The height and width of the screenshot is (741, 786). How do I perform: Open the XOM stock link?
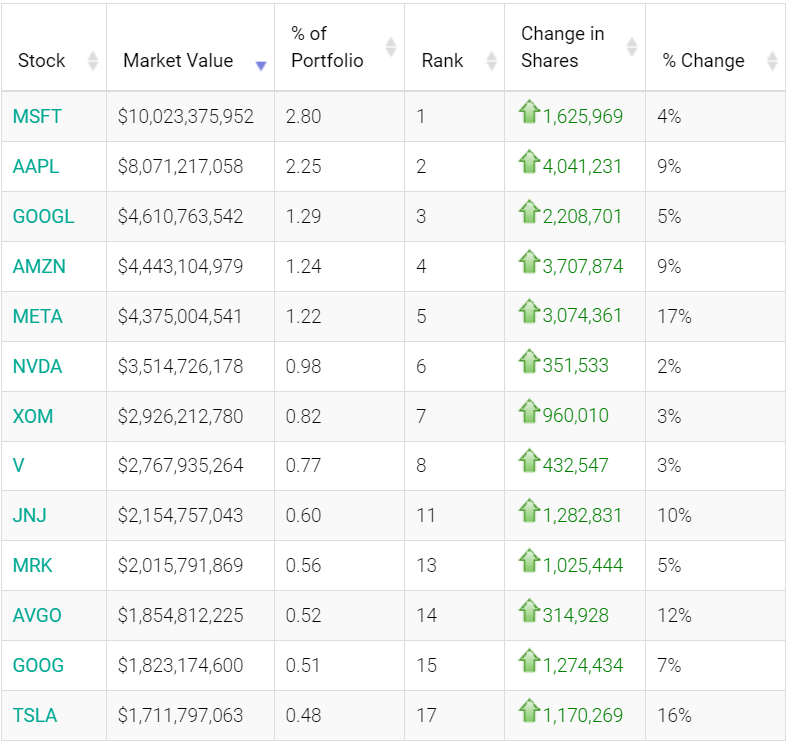tap(33, 416)
